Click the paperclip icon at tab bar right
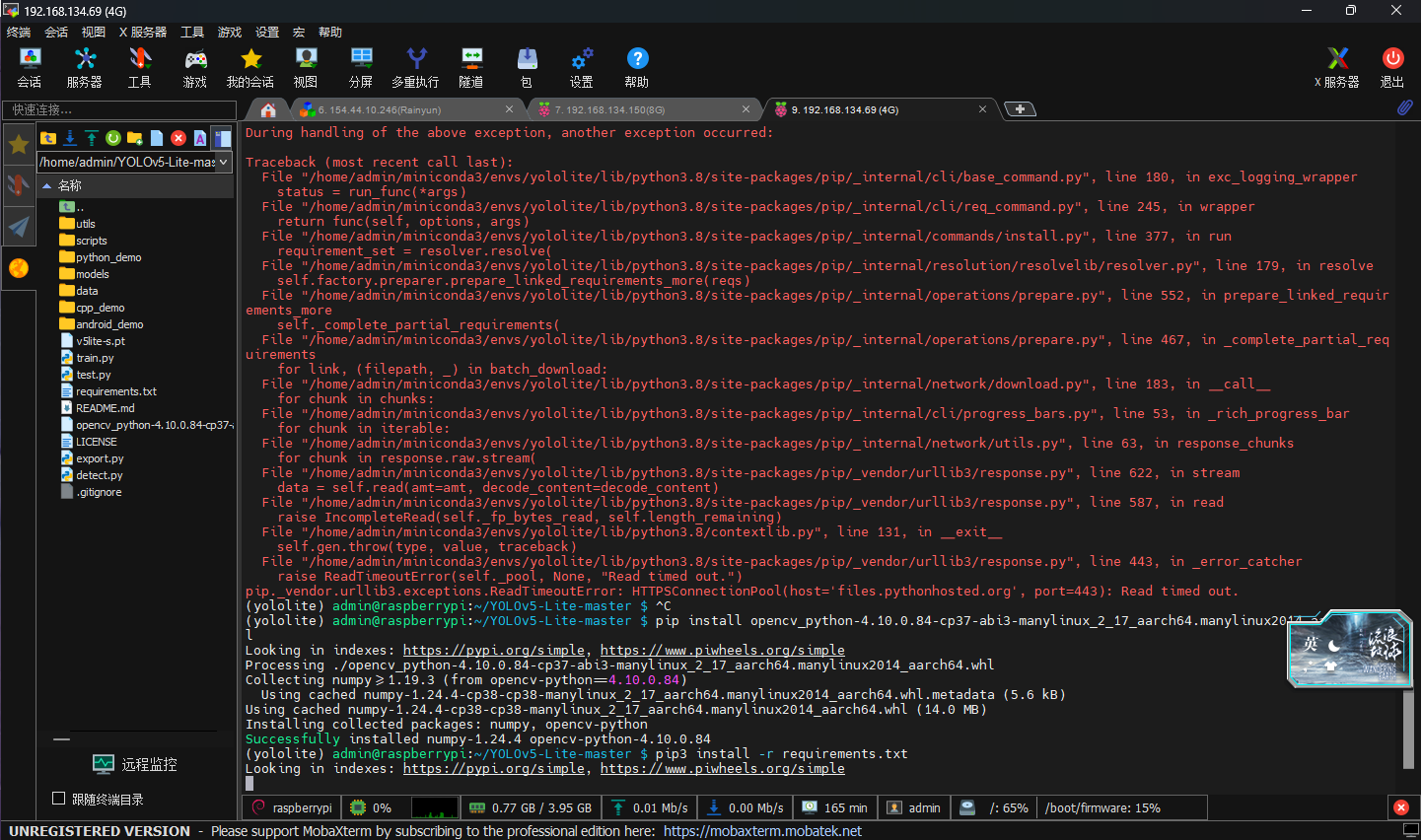The width and height of the screenshot is (1422, 840). pos(1405,107)
